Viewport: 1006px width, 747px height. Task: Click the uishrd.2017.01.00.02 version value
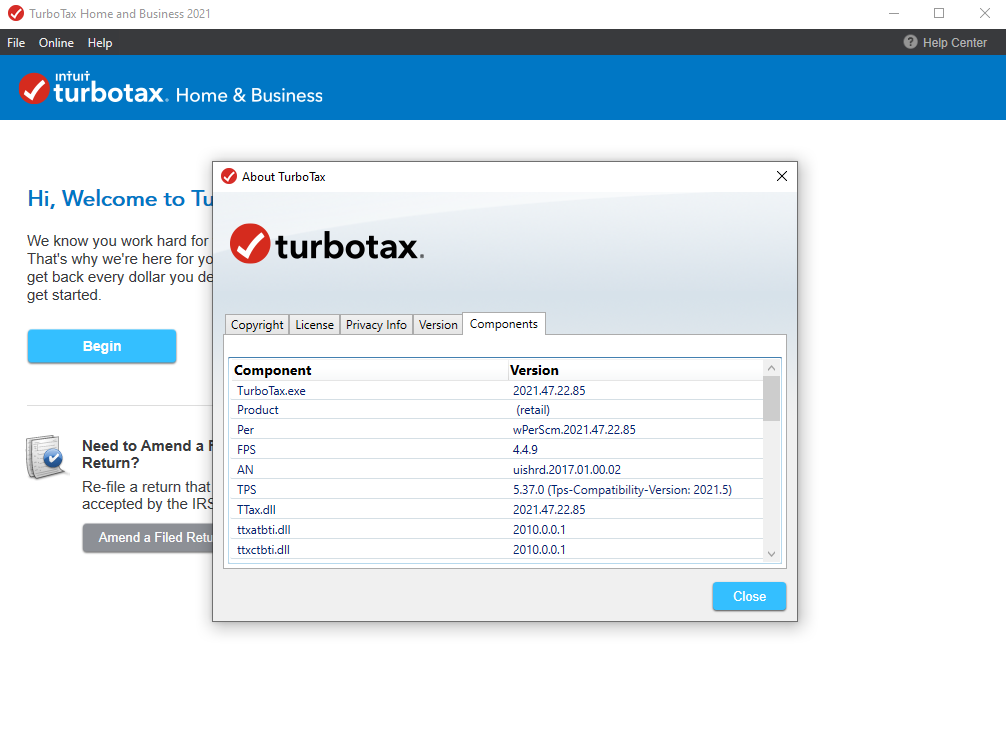pos(567,470)
